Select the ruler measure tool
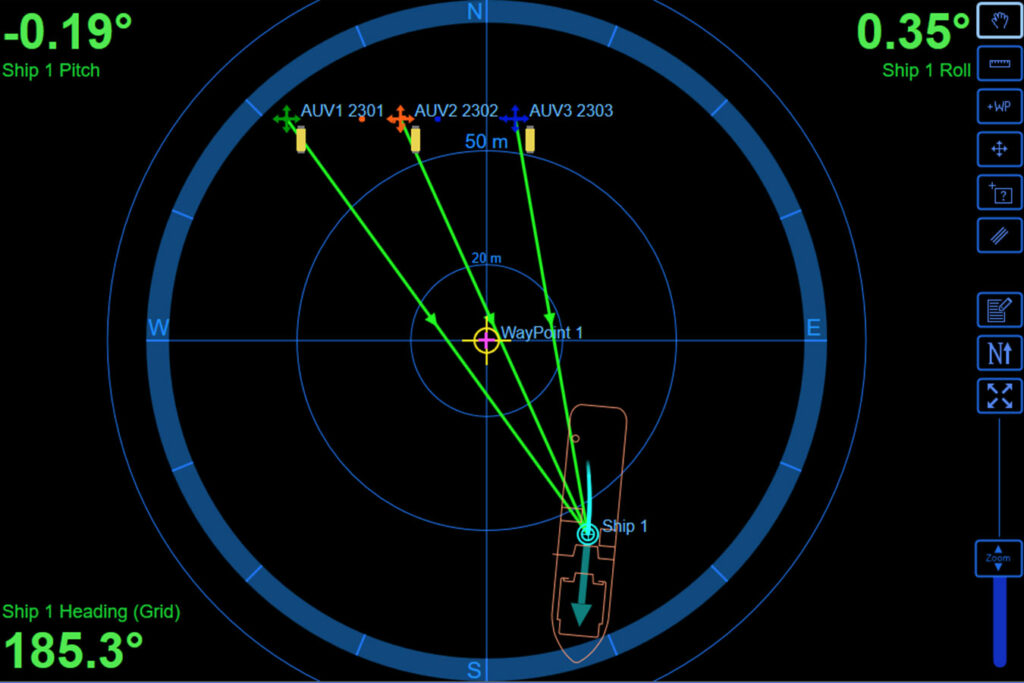This screenshot has height=683, width=1024. pos(999,63)
